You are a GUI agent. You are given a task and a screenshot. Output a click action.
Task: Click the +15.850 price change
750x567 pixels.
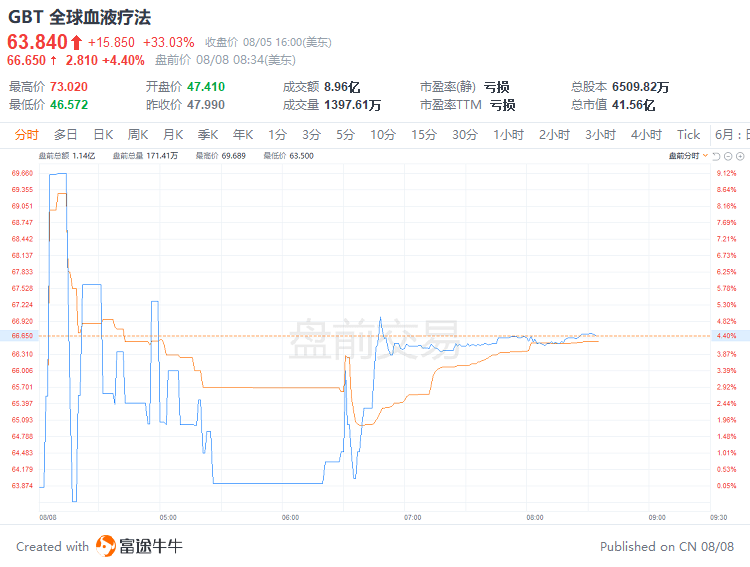[111, 43]
